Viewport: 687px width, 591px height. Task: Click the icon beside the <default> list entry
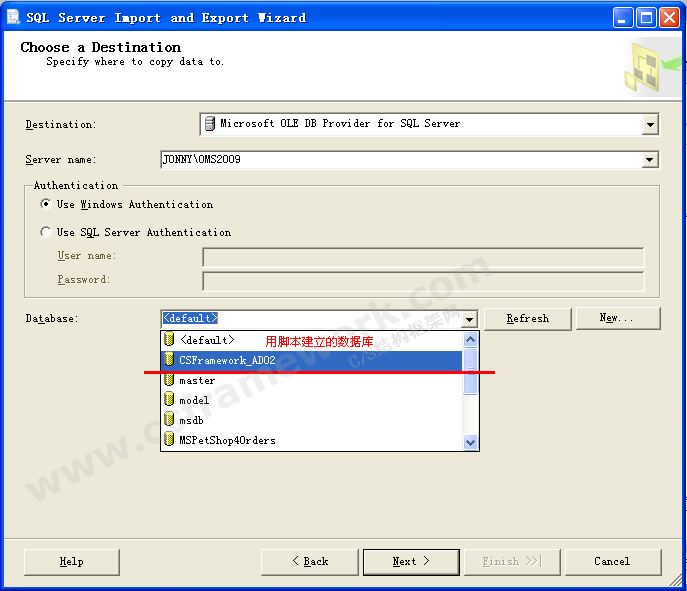169,340
